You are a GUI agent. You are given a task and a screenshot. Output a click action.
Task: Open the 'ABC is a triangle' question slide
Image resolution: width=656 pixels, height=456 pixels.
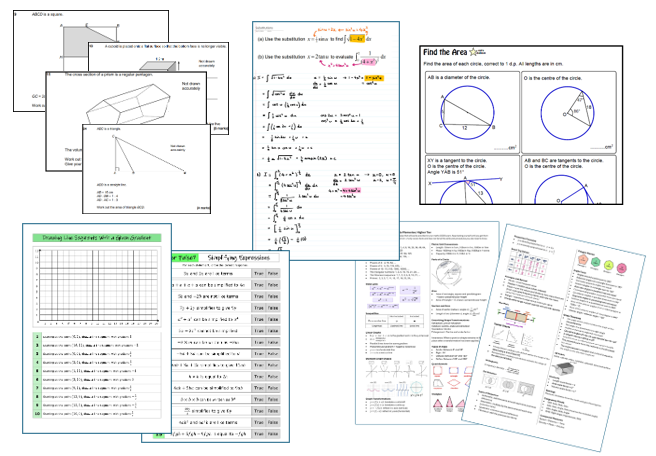(x=146, y=169)
